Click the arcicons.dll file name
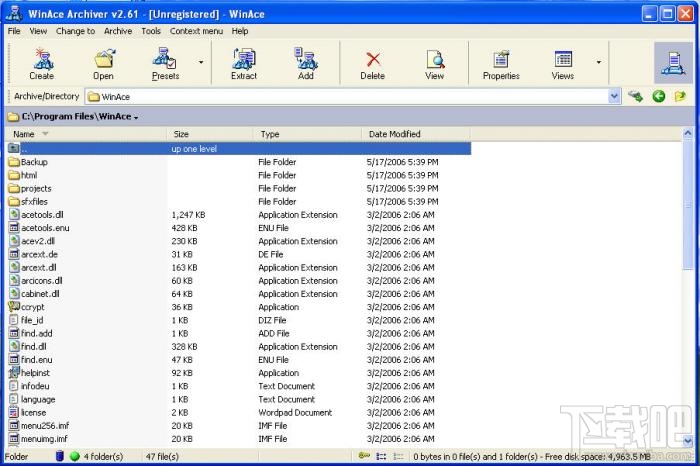700x466 pixels. pyautogui.click(x=42, y=281)
